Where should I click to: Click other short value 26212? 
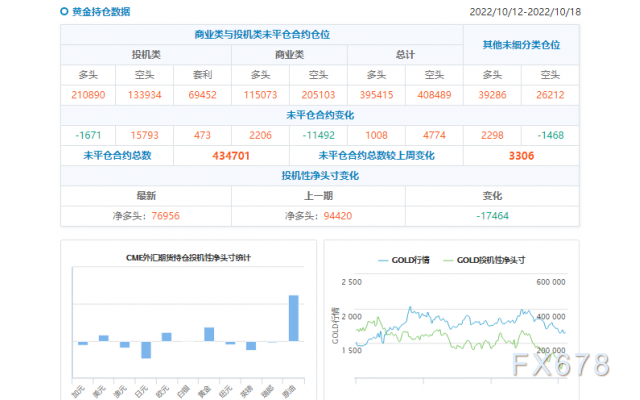pyautogui.click(x=550, y=95)
